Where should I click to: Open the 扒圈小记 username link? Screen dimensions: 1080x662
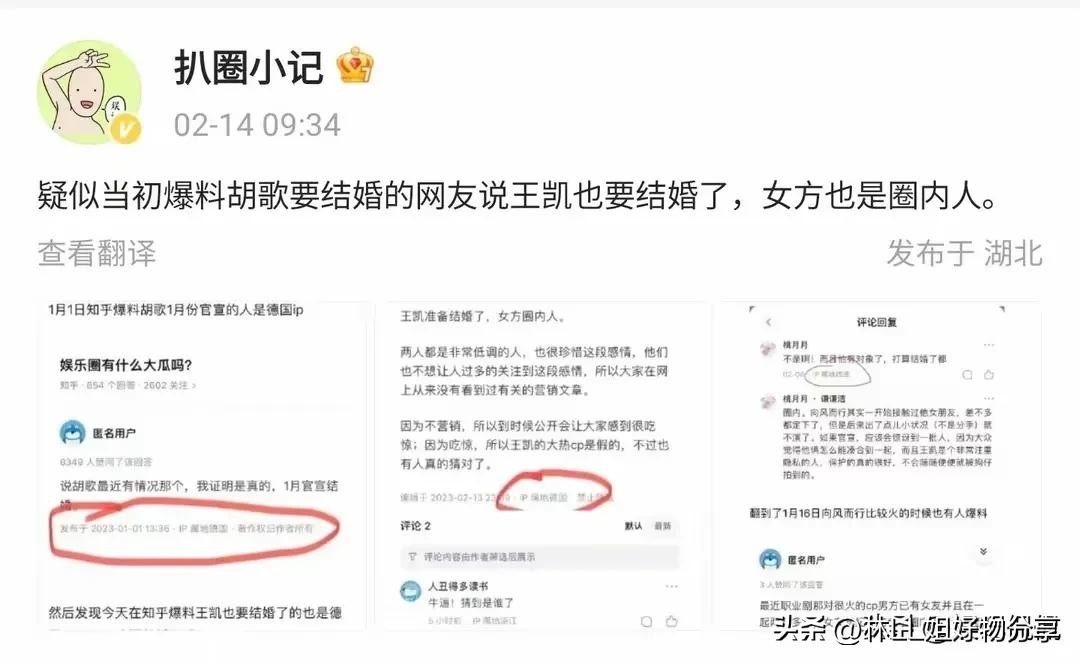point(249,67)
